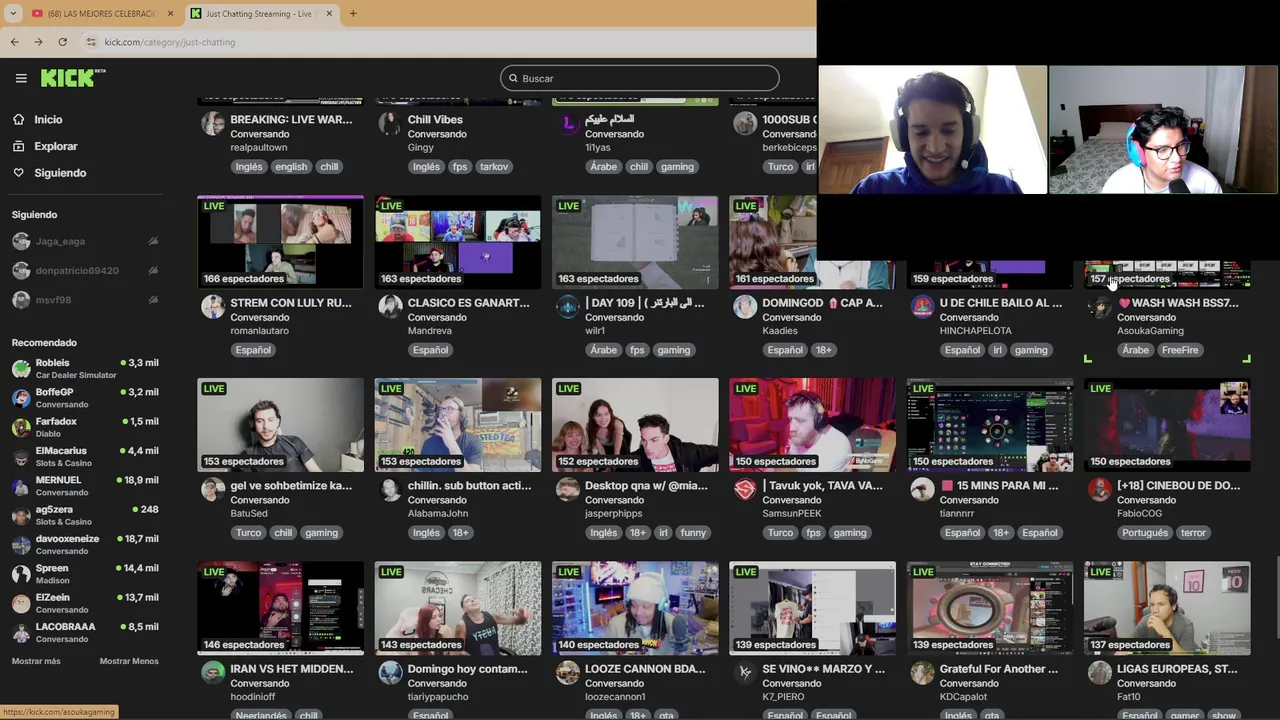Screen dimensions: 1280x720
Task: Open a new browser tab
Action: pos(353,14)
